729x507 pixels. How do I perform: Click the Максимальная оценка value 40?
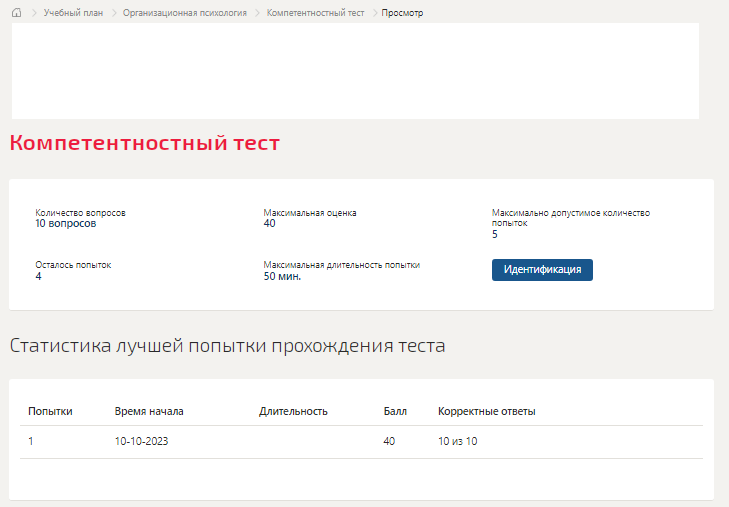pos(269,224)
